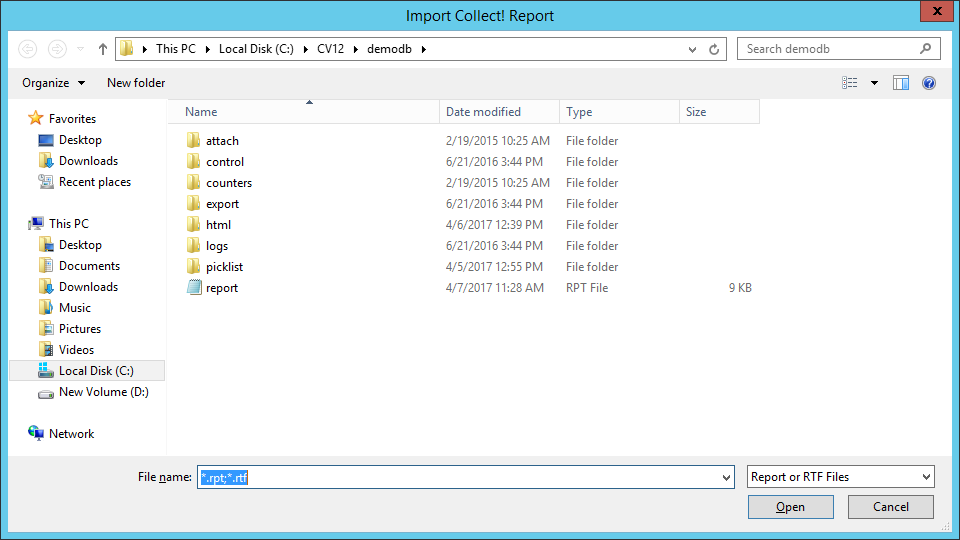Create a New folder

click(x=136, y=83)
